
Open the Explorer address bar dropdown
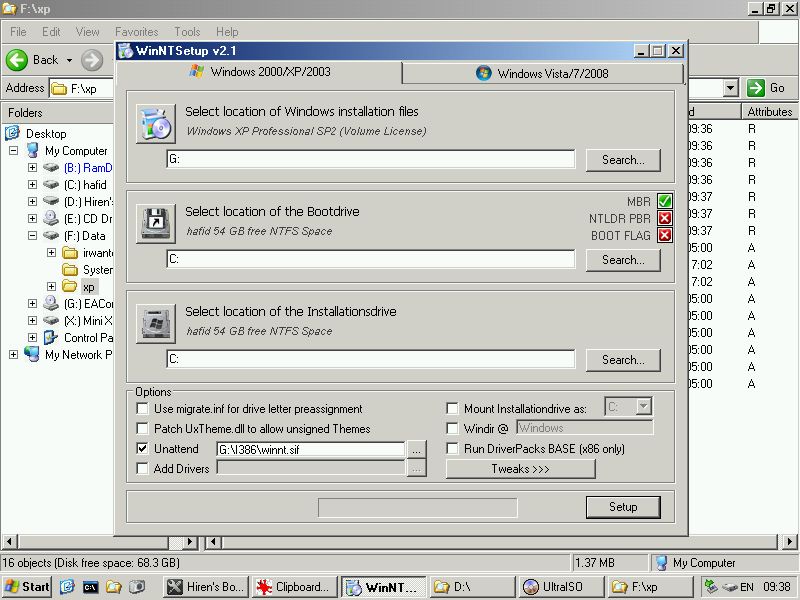click(731, 88)
